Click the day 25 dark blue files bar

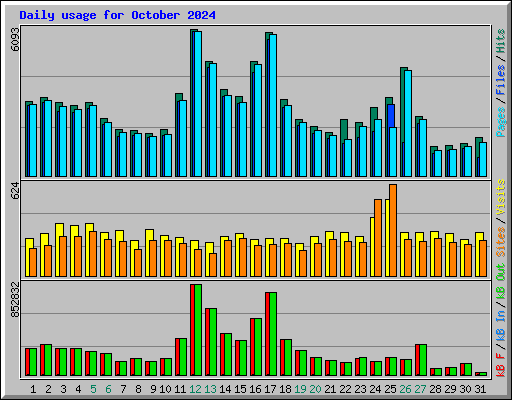point(391,116)
